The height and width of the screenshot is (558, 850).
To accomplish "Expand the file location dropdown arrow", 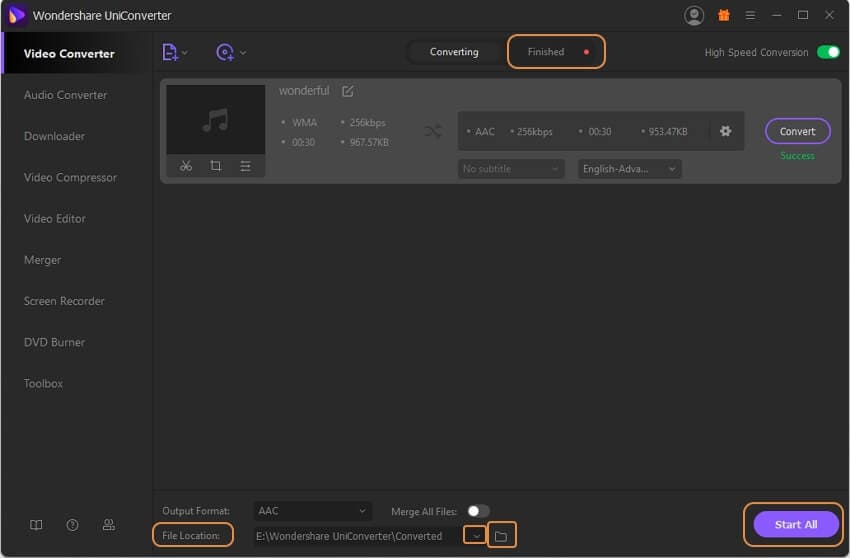I will click(x=475, y=536).
